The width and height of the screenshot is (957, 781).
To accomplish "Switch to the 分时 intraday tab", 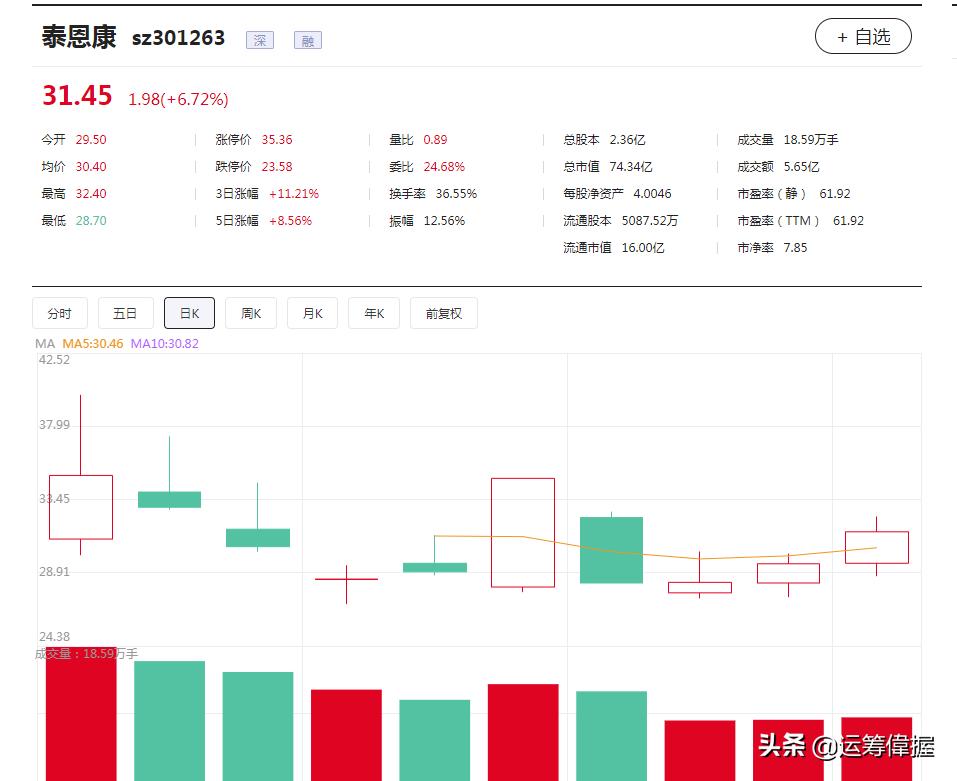I will tap(59, 313).
